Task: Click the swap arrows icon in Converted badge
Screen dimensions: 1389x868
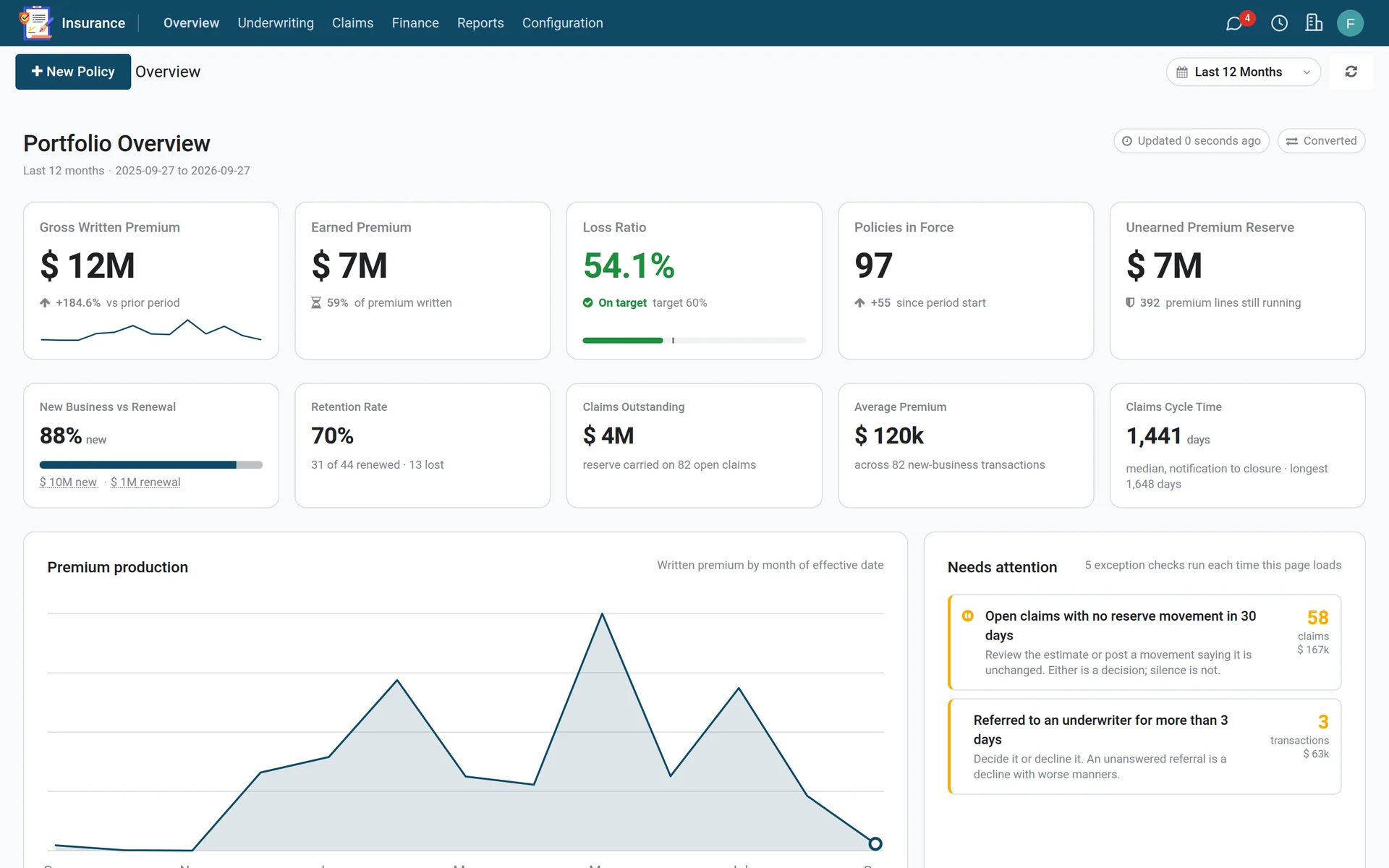Action: (1291, 141)
